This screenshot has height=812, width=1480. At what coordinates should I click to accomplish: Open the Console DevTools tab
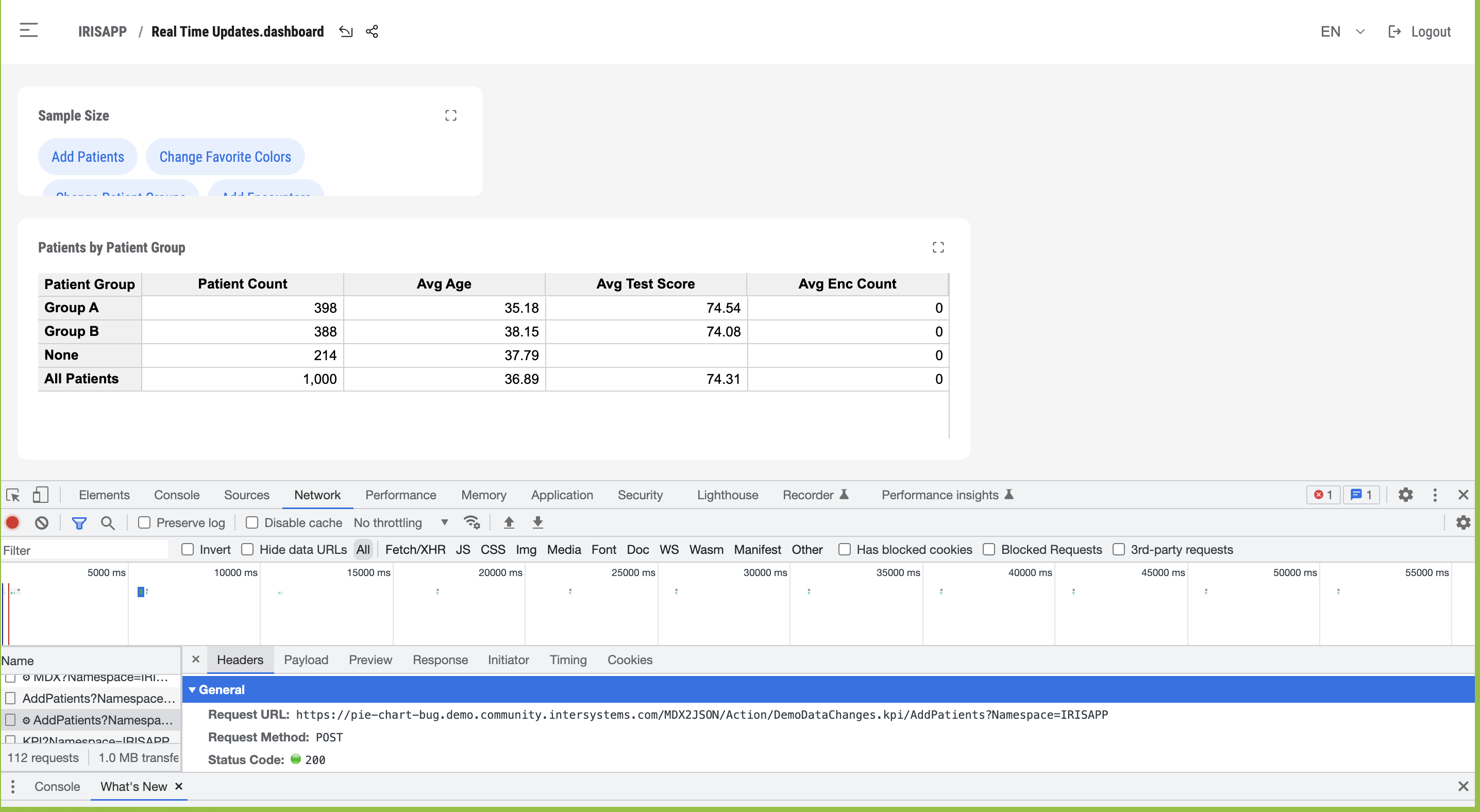[176, 495]
